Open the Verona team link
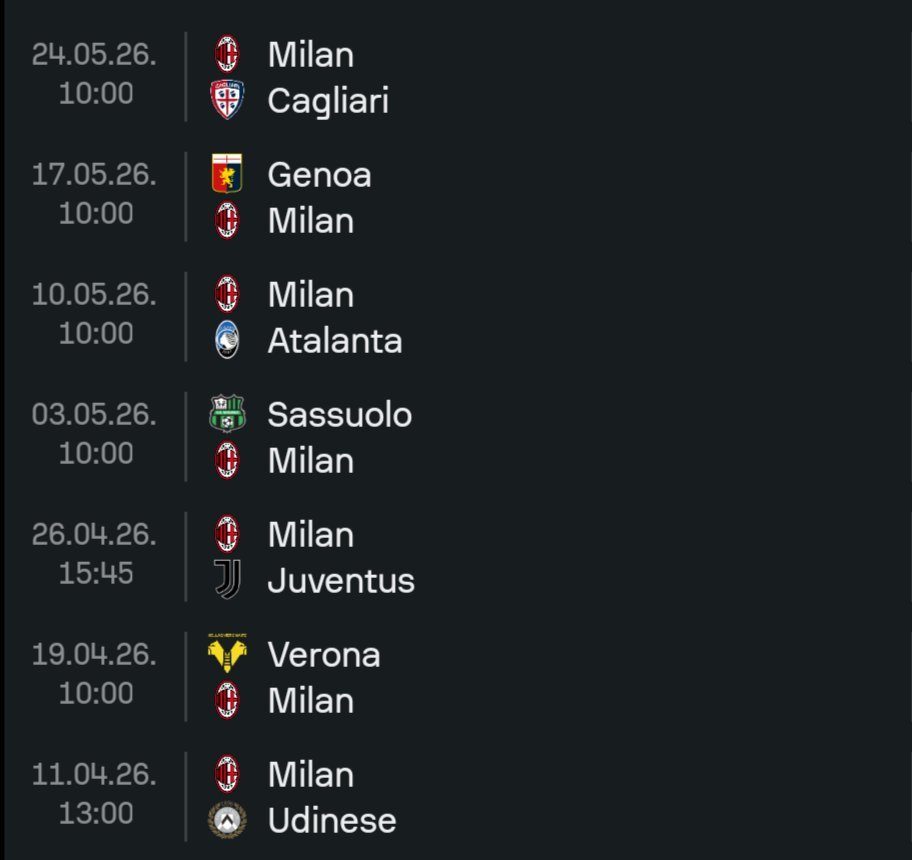Image resolution: width=912 pixels, height=860 pixels. tap(324, 655)
